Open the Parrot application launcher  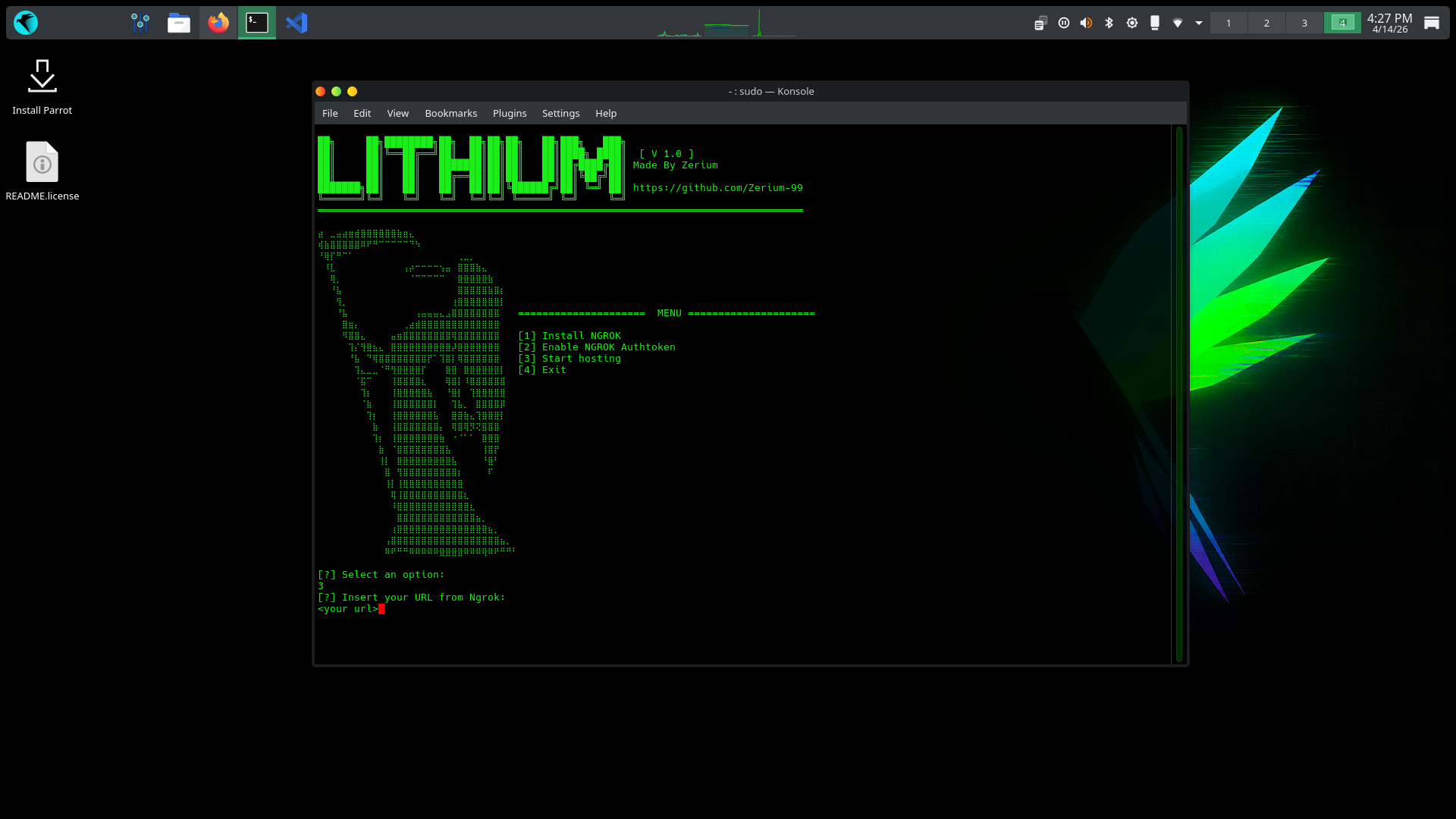click(x=26, y=23)
